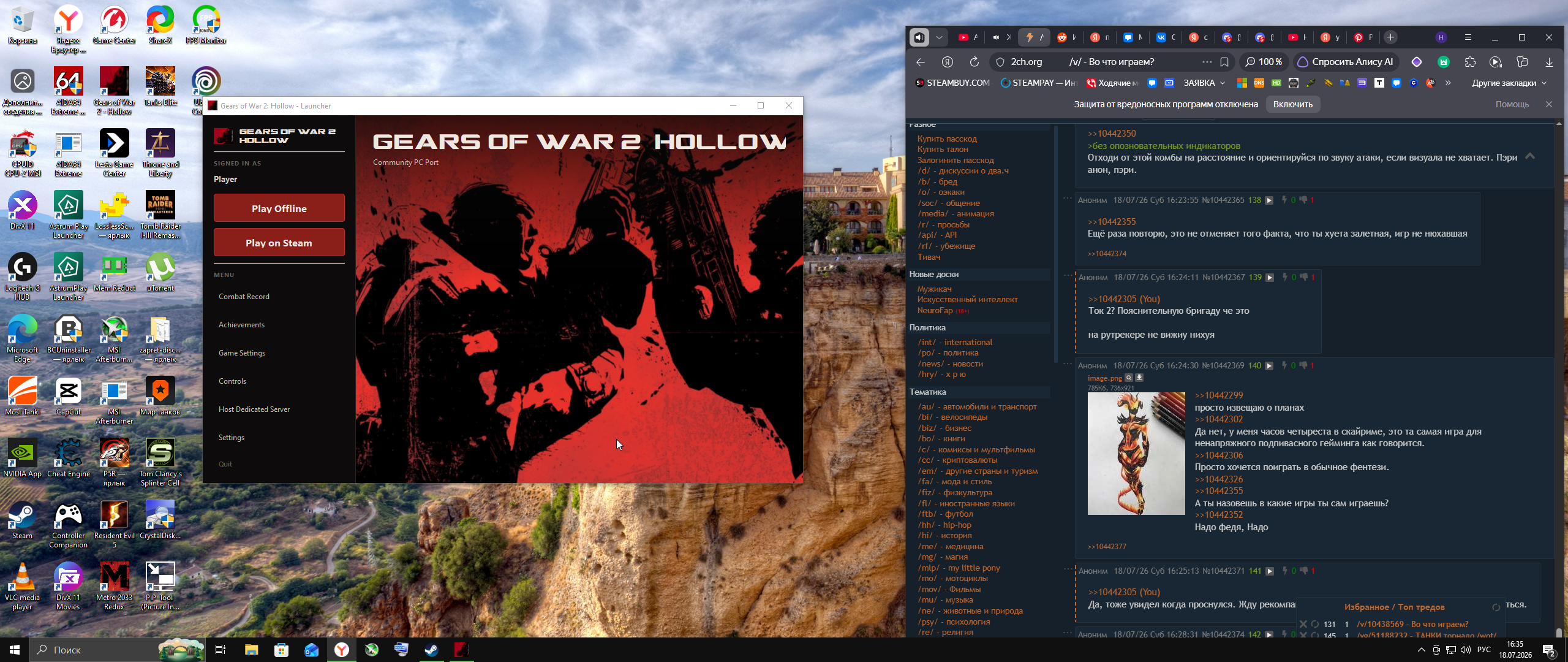Click the 100 % zoom indicator
This screenshot has height=662, width=1568.
pos(1264,62)
